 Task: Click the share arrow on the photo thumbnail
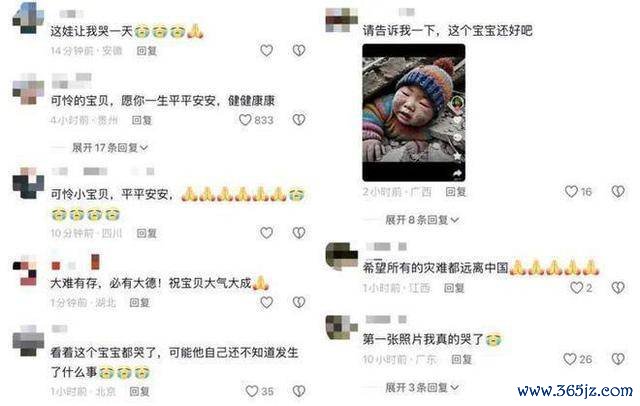point(457,173)
